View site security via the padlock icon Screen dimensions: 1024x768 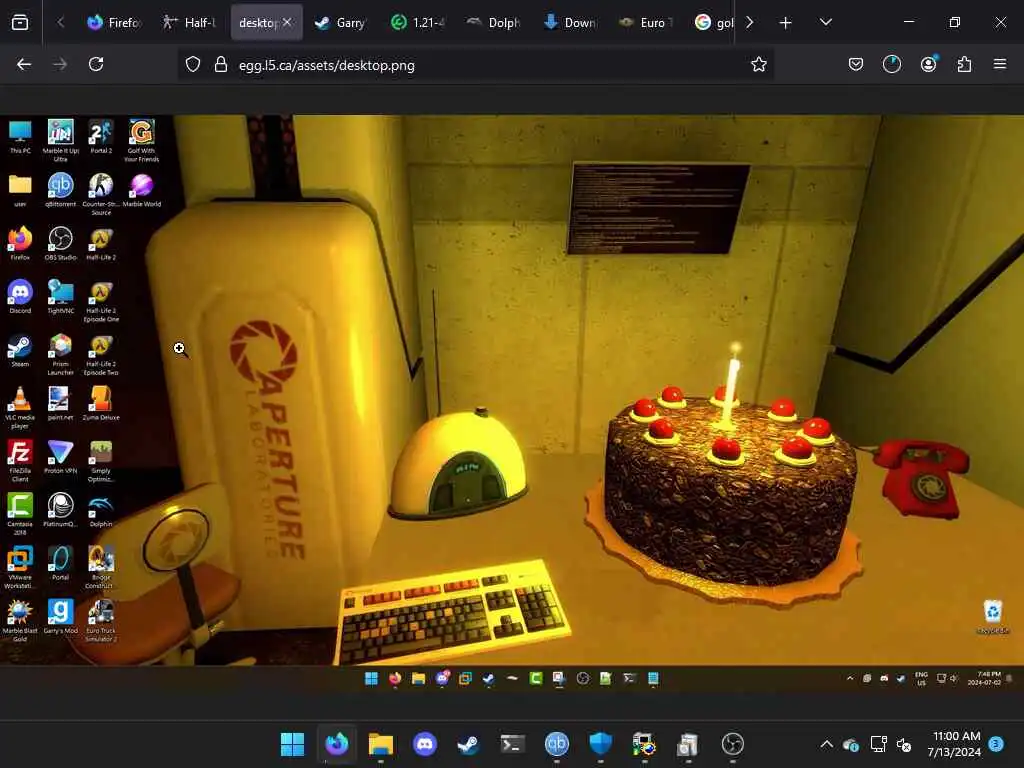(221, 65)
